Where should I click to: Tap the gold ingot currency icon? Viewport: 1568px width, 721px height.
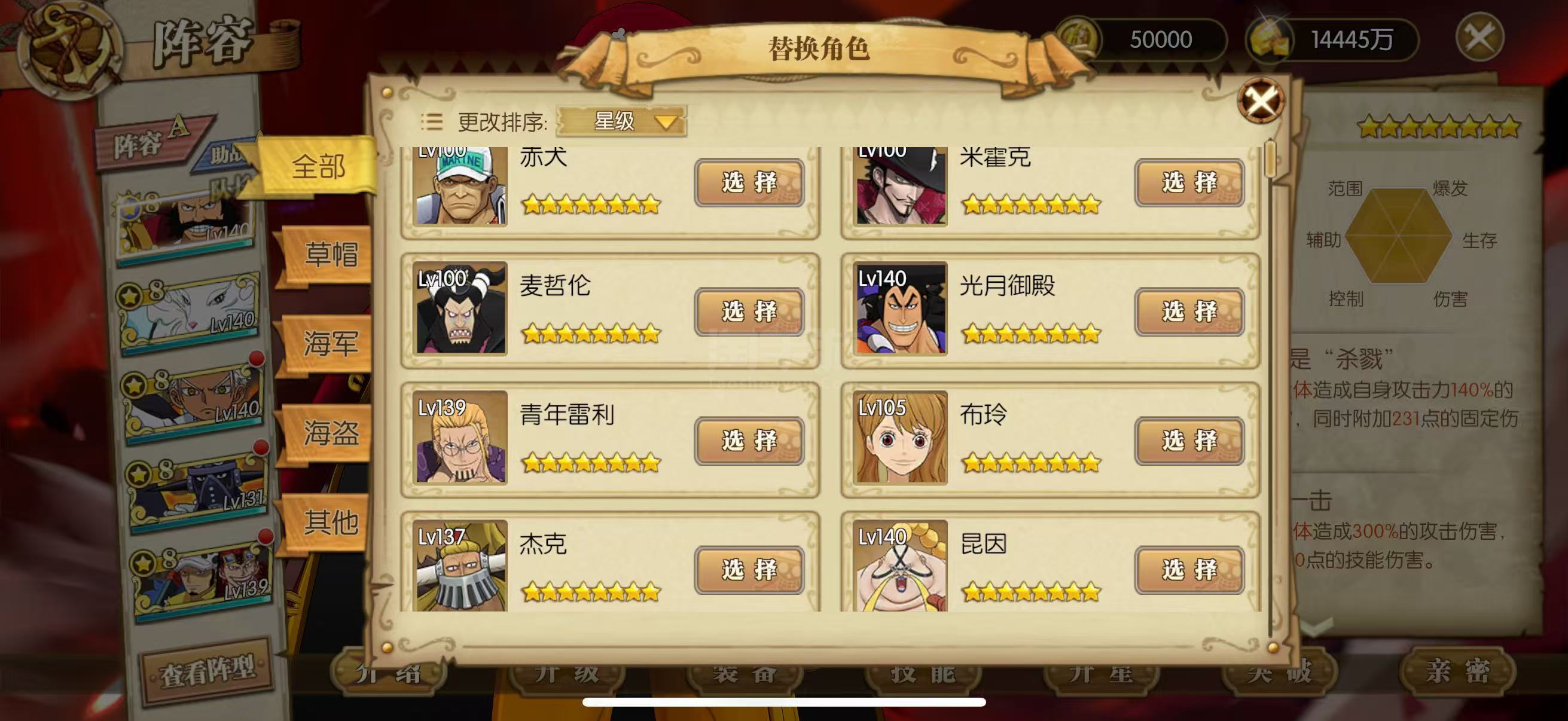pyautogui.click(x=1270, y=39)
